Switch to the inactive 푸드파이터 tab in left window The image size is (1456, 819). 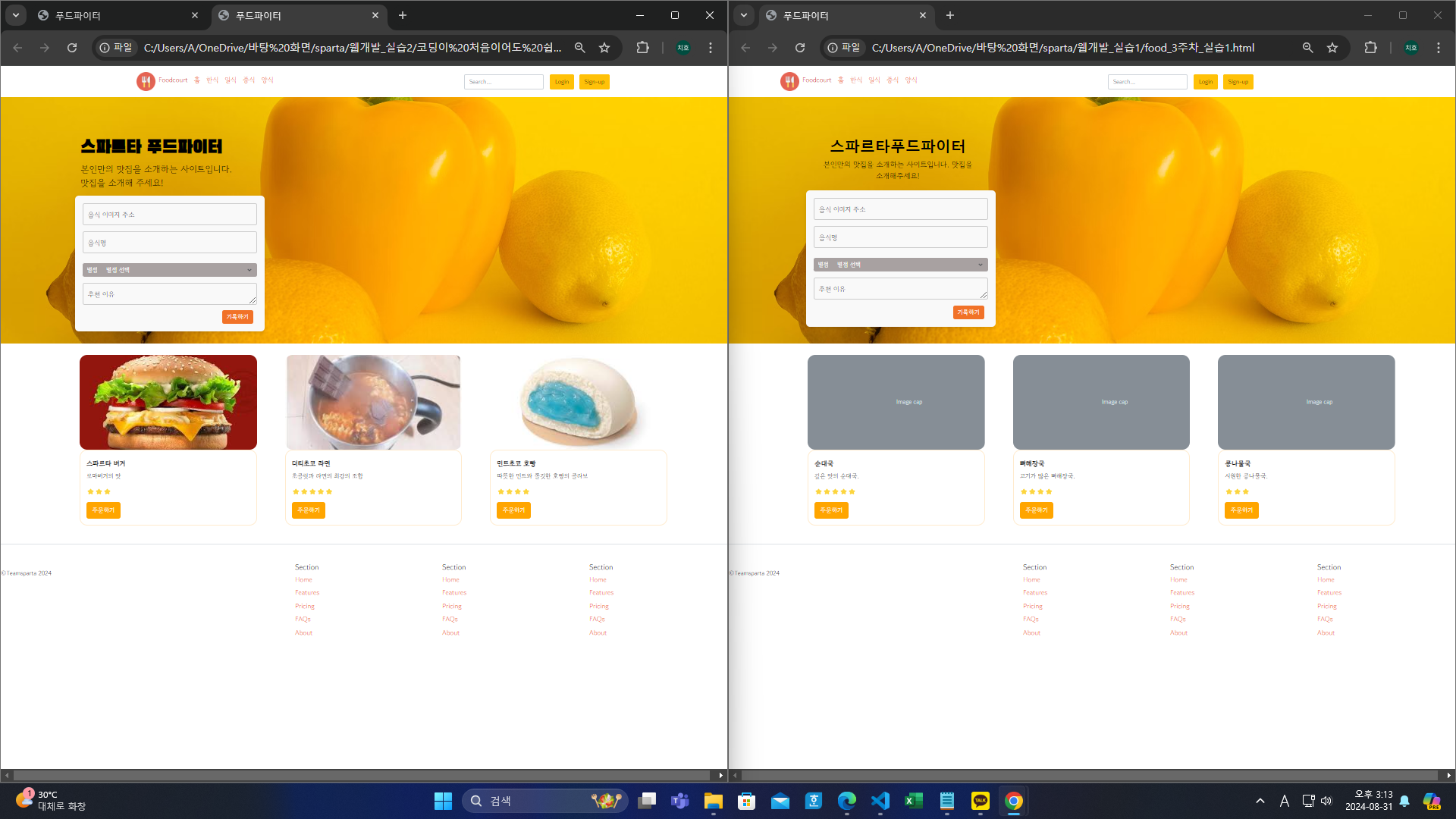coord(119,15)
